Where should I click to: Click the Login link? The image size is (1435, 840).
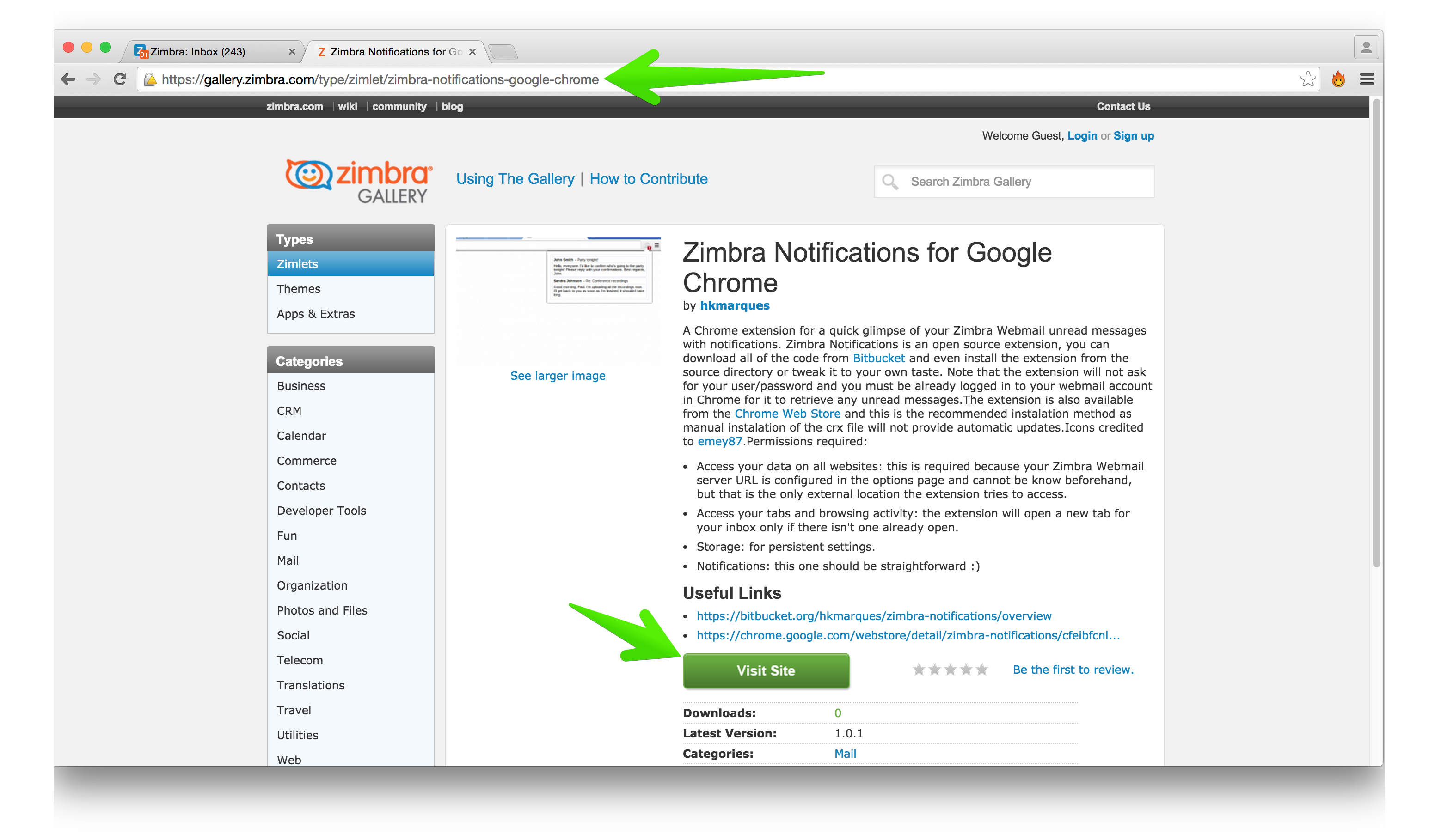(x=1082, y=135)
